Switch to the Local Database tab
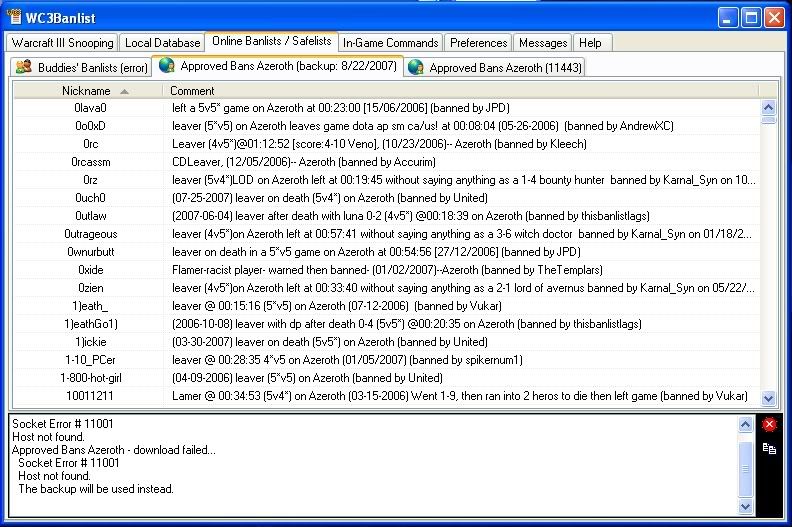Viewport: 792px width, 527px height. [163, 43]
